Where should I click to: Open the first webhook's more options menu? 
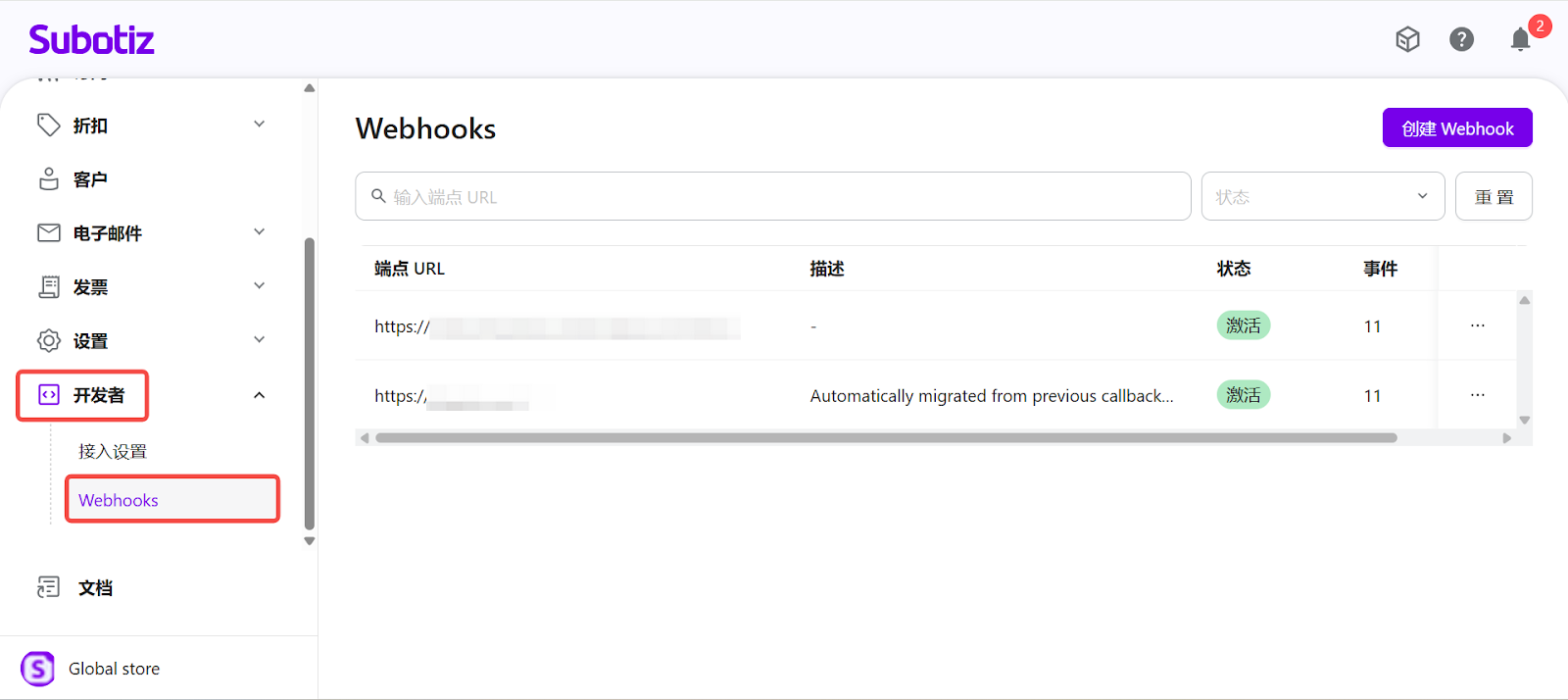pos(1477,325)
